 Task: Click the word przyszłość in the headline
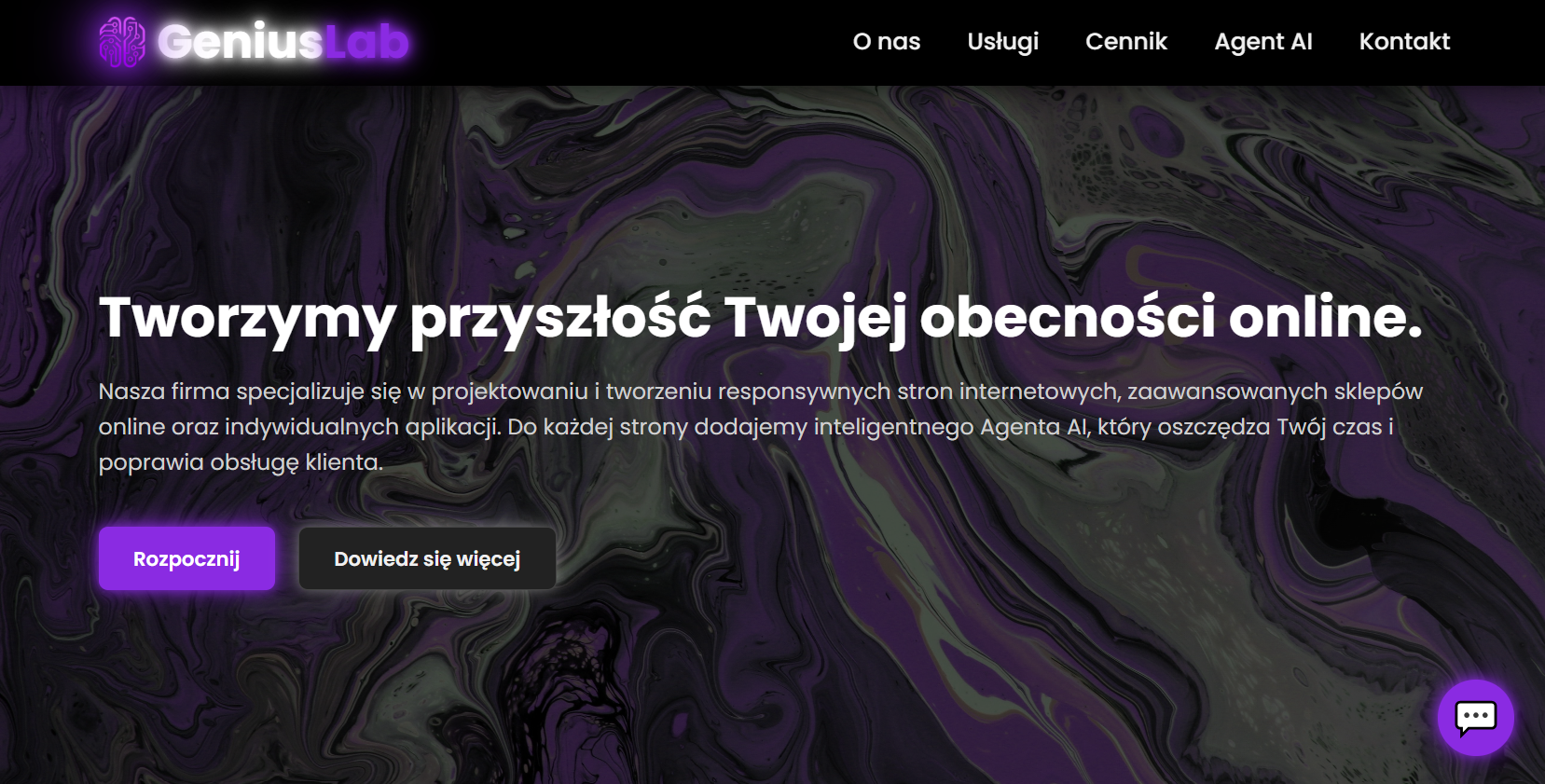560,319
